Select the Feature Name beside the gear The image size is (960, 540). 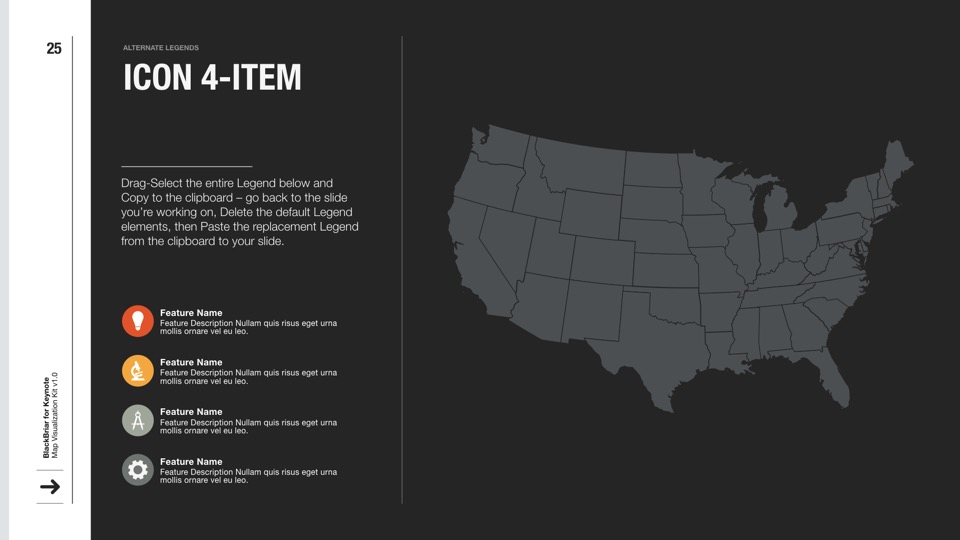coord(191,461)
